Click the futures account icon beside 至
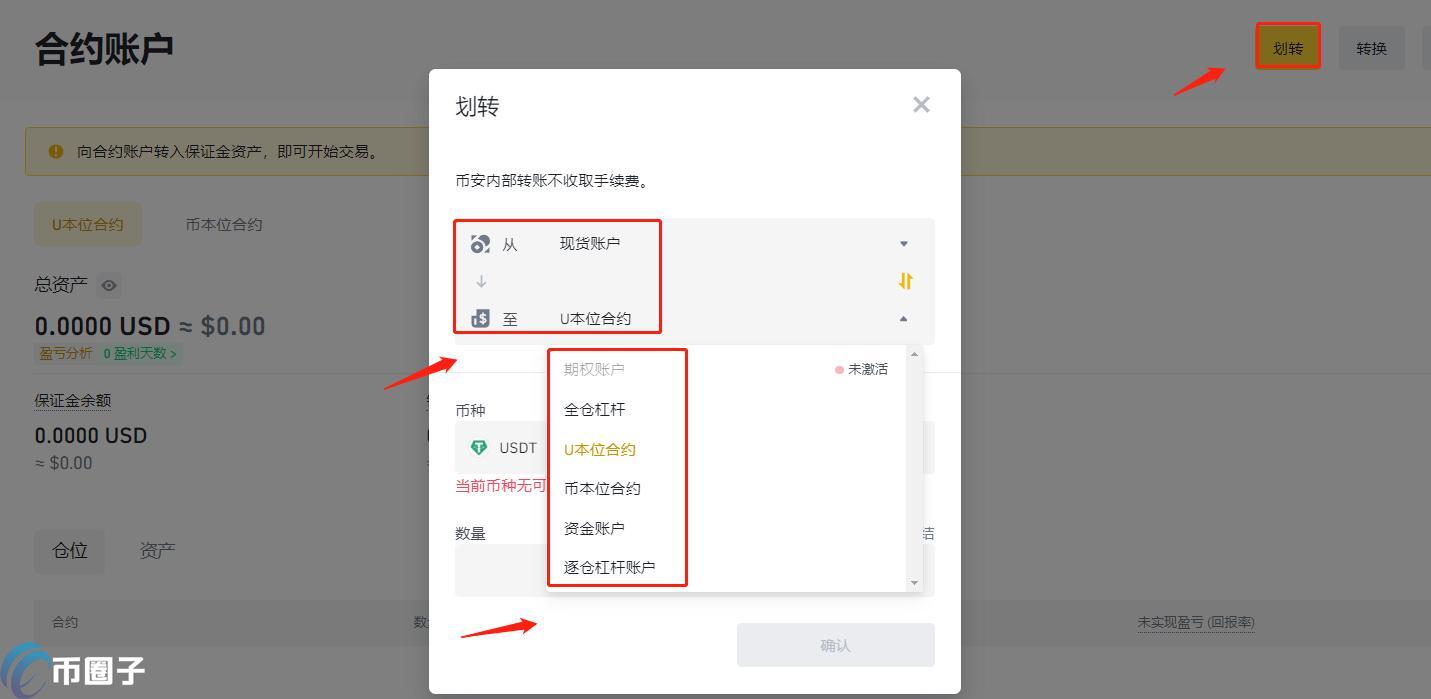1431x699 pixels. click(480, 319)
